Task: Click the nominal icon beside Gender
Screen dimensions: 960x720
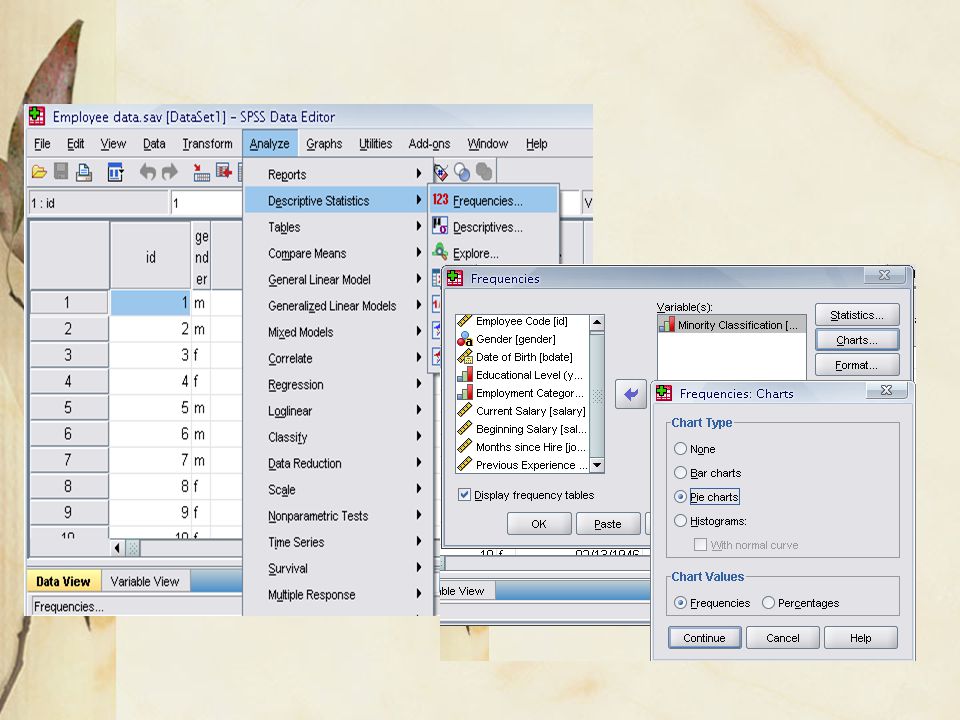Action: [x=465, y=339]
